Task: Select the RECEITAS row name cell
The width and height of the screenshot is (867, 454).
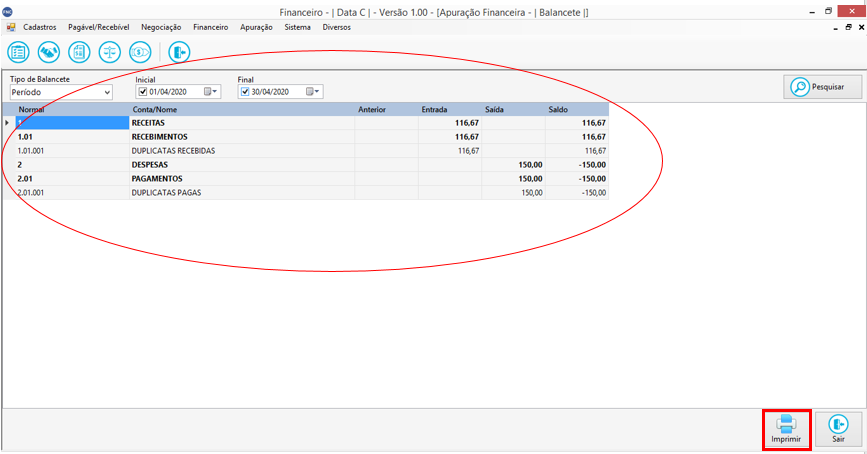Action: [242, 123]
